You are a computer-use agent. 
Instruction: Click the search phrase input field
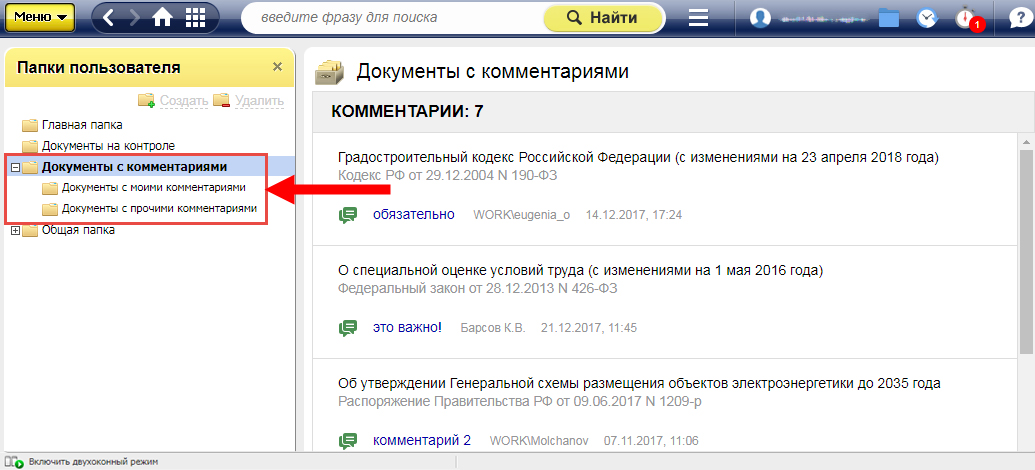tap(395, 18)
